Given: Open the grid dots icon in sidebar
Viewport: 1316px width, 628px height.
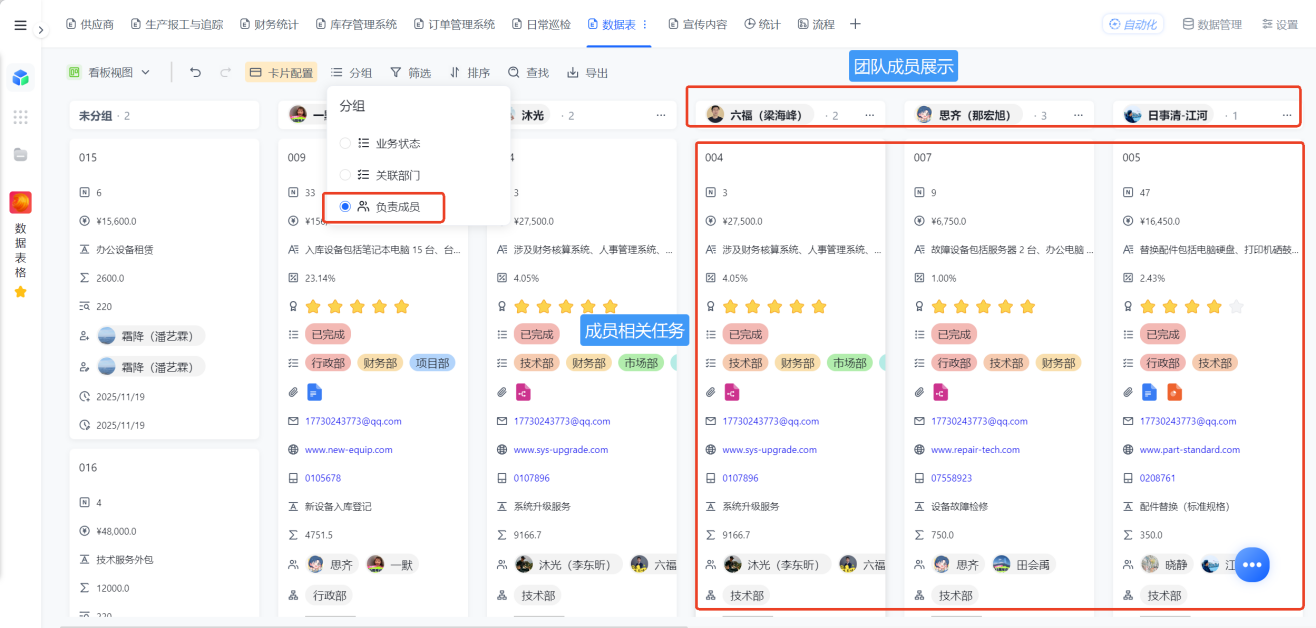Looking at the screenshot, I should (20, 117).
